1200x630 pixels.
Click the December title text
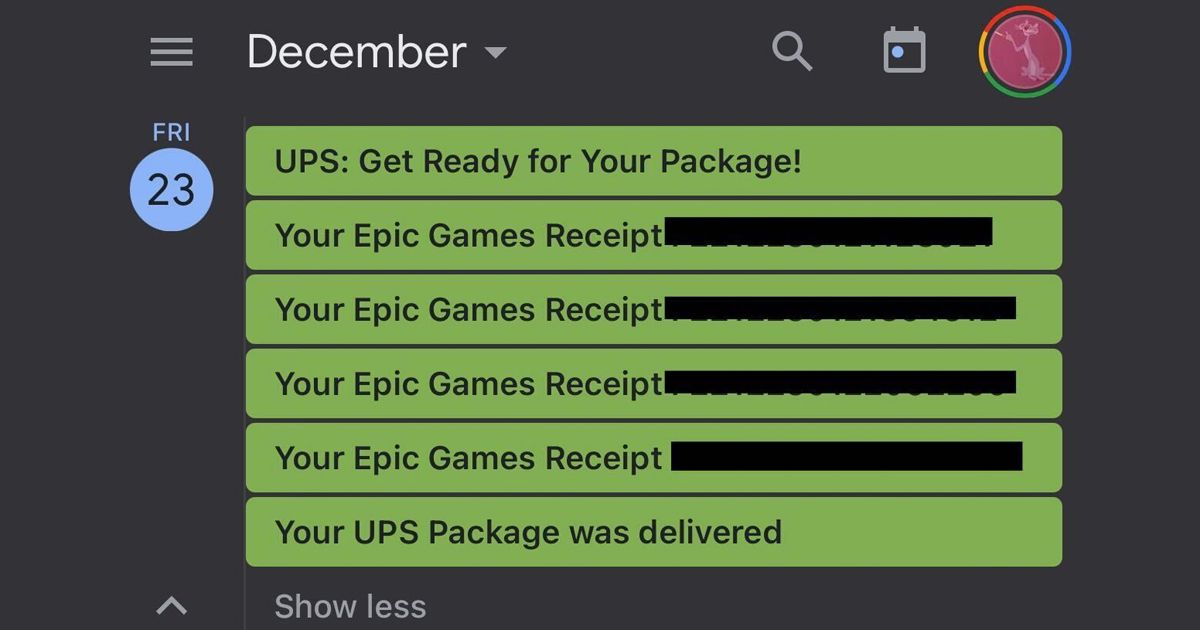[357, 52]
